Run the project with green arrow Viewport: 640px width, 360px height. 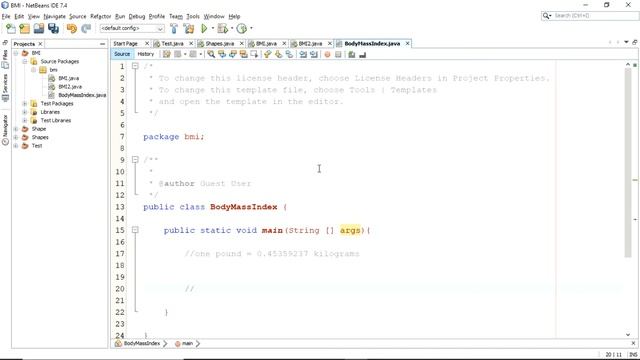click(204, 29)
